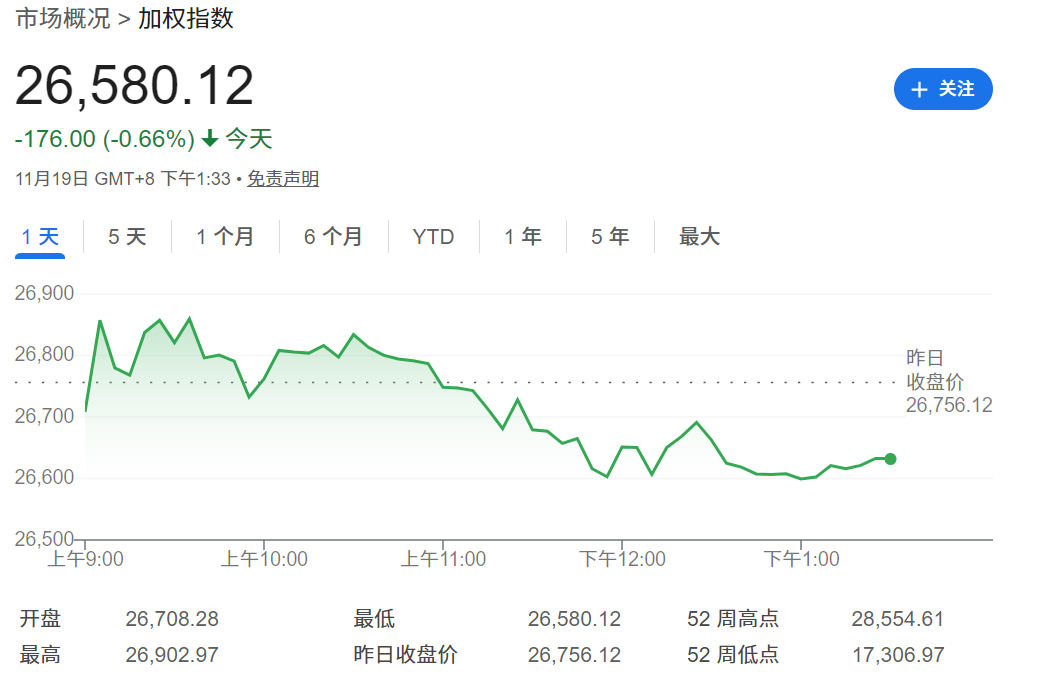Show the 1 年 chart view

click(522, 237)
